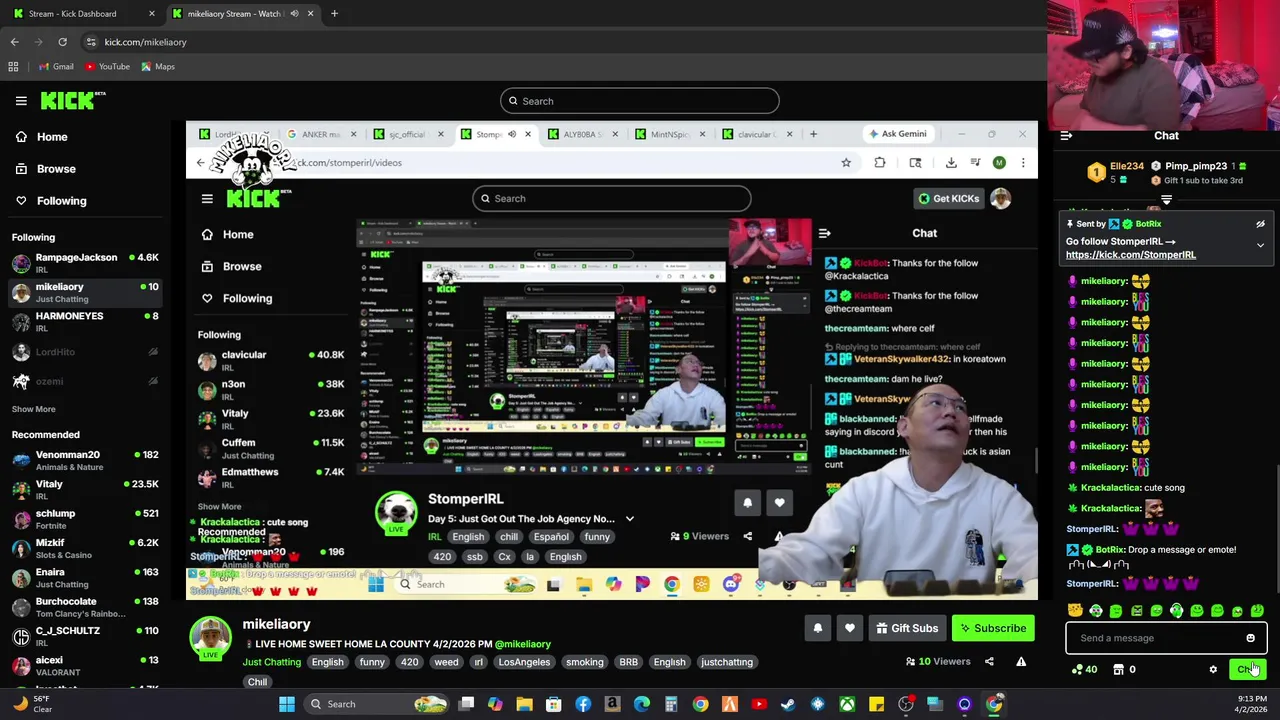The width and height of the screenshot is (1280, 720).
Task: Hide the pinned BotRix message with the eye-slash
Action: pos(1260,224)
